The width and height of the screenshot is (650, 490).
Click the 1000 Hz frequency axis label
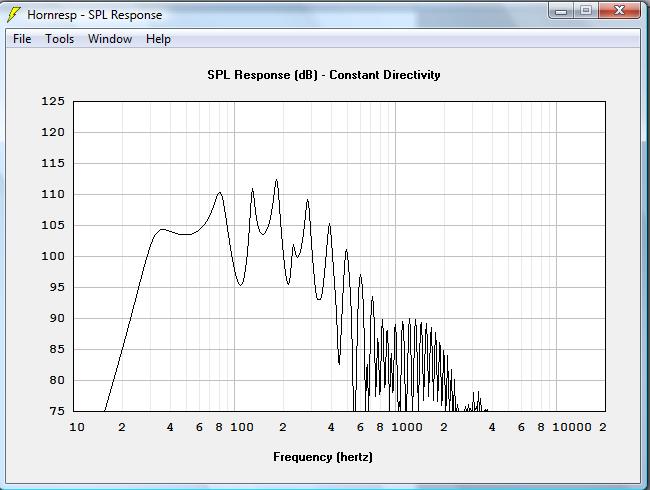click(407, 427)
